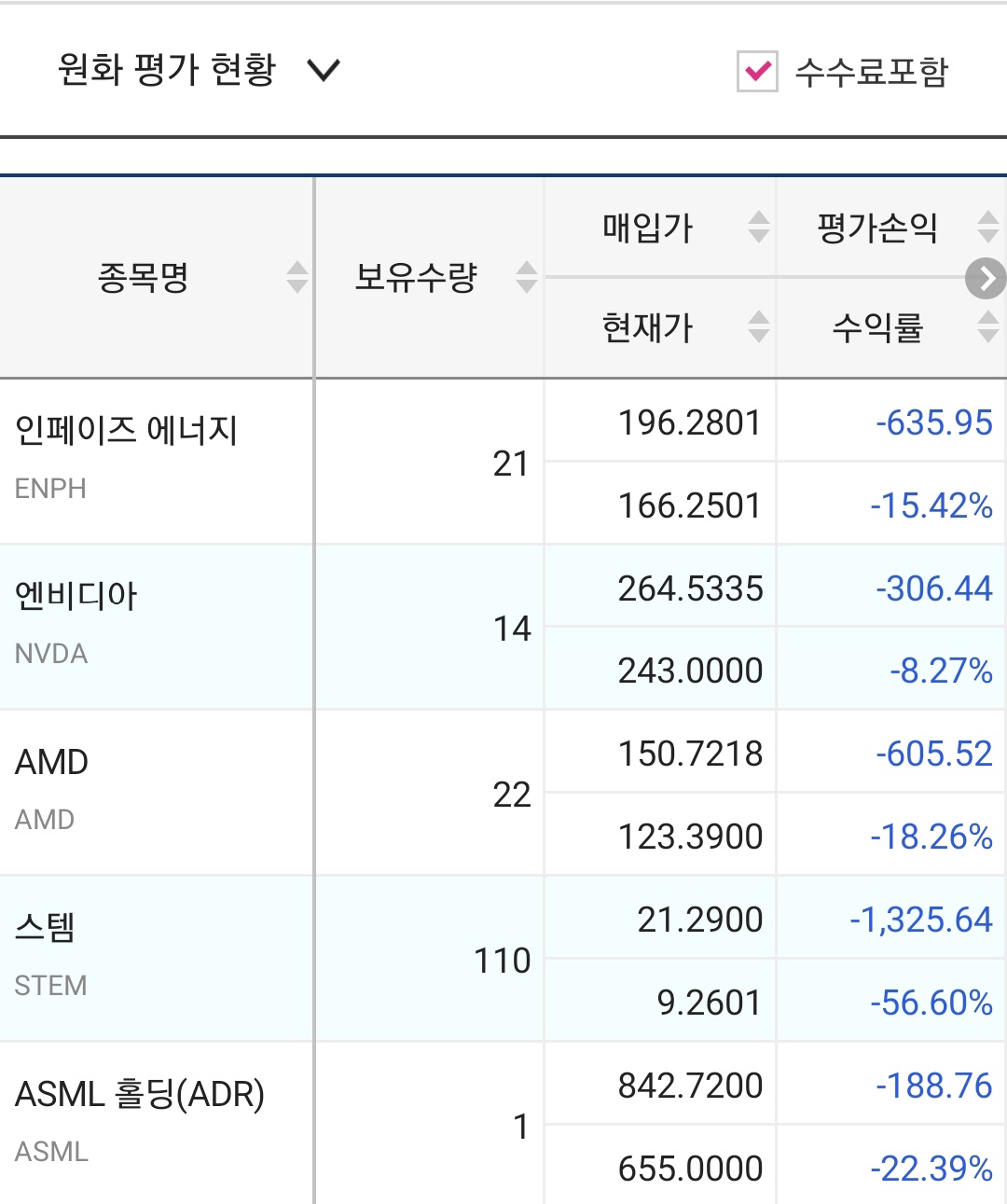The width and height of the screenshot is (1007, 1204).
Task: Select AMD purchase price 150.7218
Action: [691, 754]
